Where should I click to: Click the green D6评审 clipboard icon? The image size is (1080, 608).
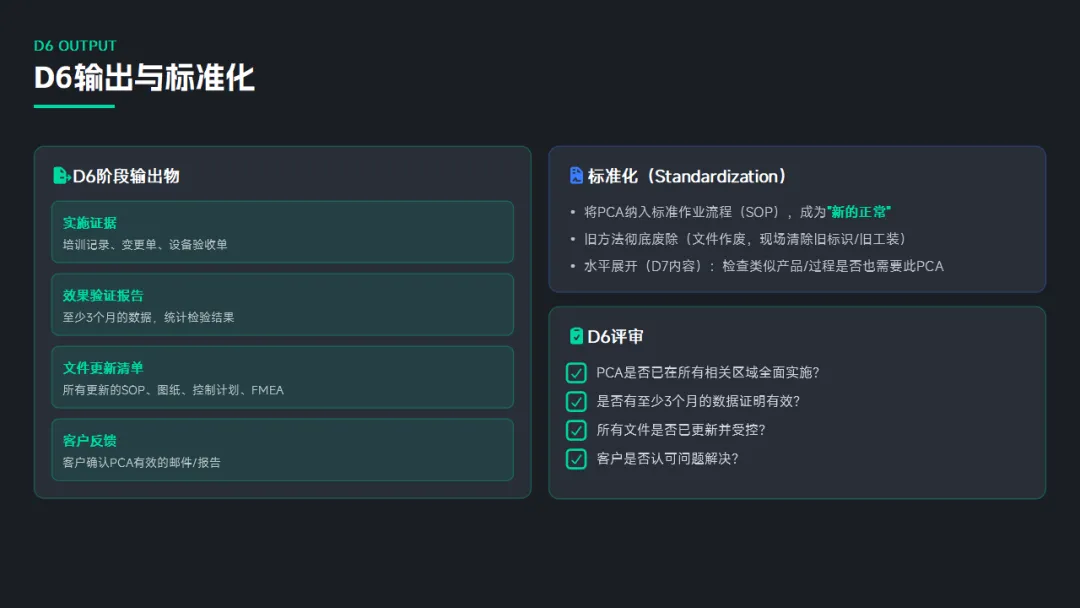coord(576,336)
